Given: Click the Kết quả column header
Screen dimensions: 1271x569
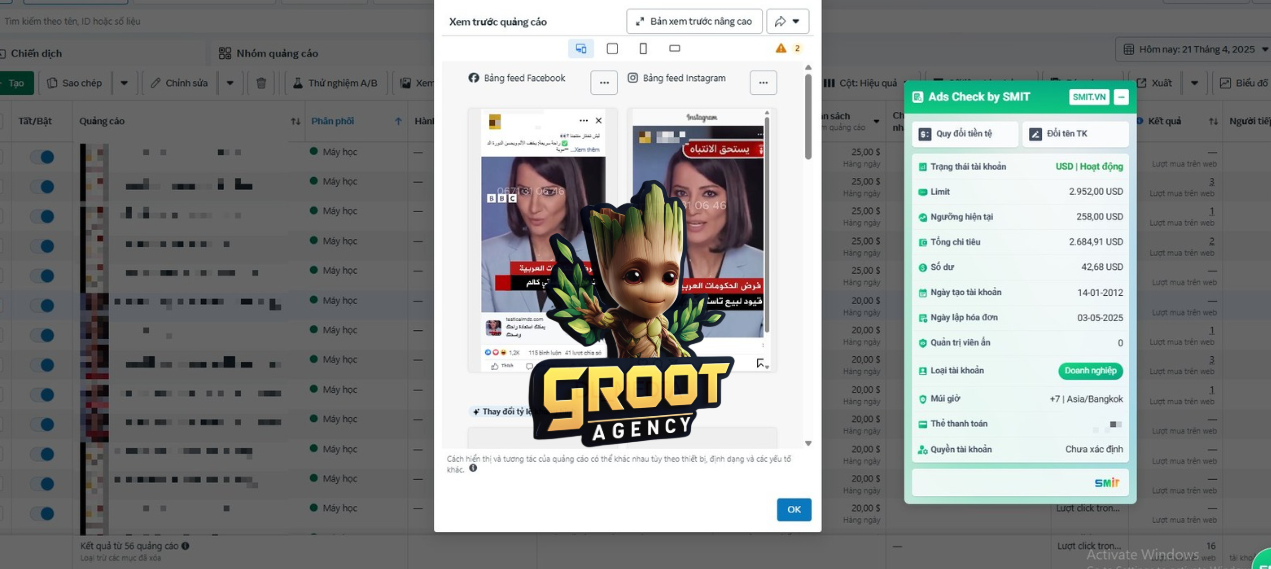Looking at the screenshot, I should 1165,121.
